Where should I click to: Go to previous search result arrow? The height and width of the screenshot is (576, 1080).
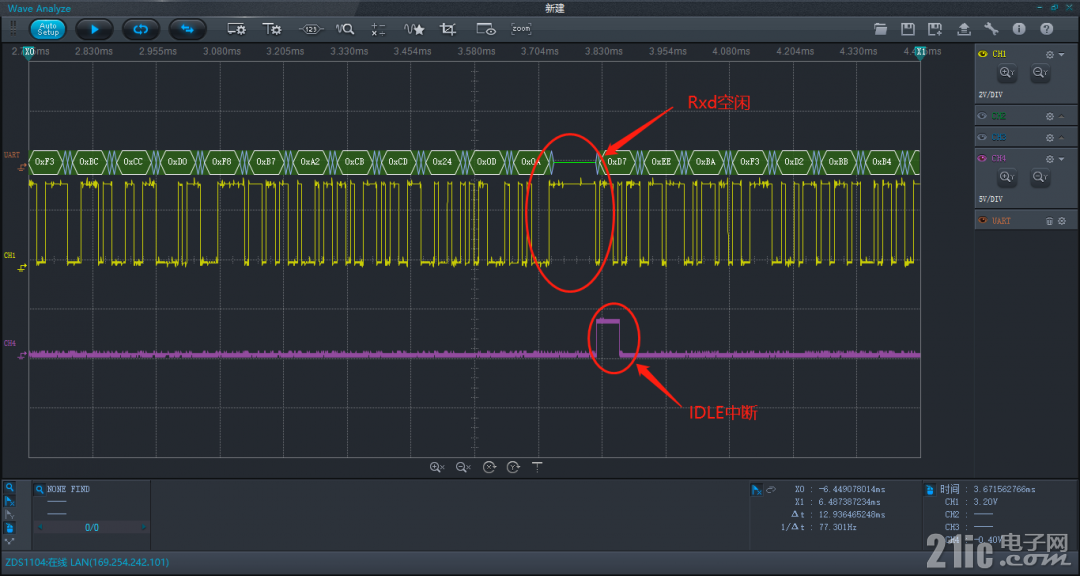40,527
